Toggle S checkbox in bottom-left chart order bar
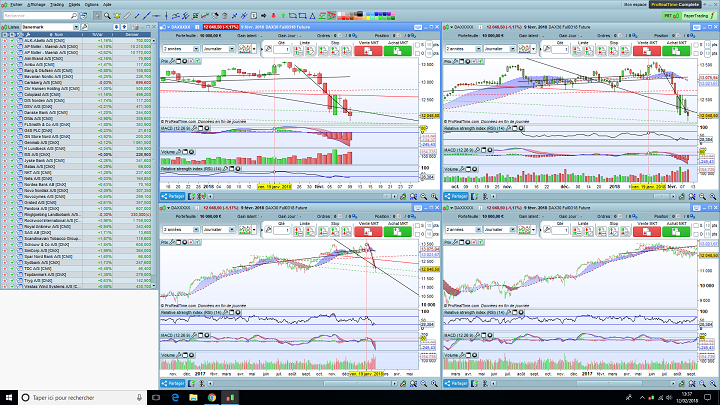This screenshot has width=720, height=405. point(417,226)
